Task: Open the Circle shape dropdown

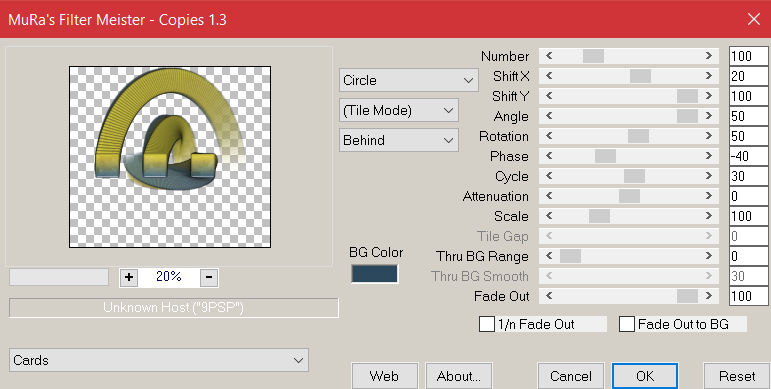Action: pyautogui.click(x=409, y=80)
